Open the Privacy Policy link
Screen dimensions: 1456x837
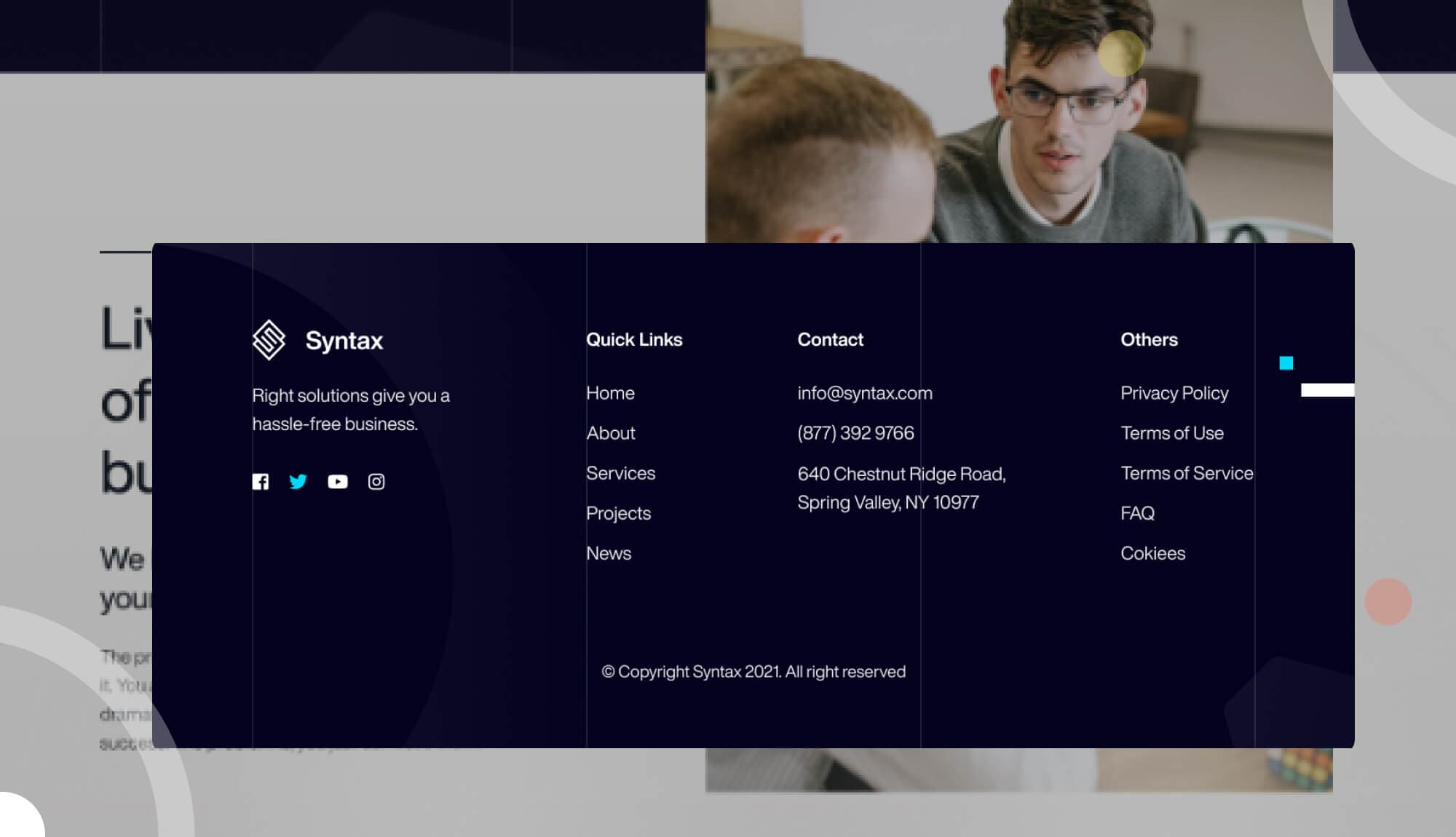(1174, 393)
